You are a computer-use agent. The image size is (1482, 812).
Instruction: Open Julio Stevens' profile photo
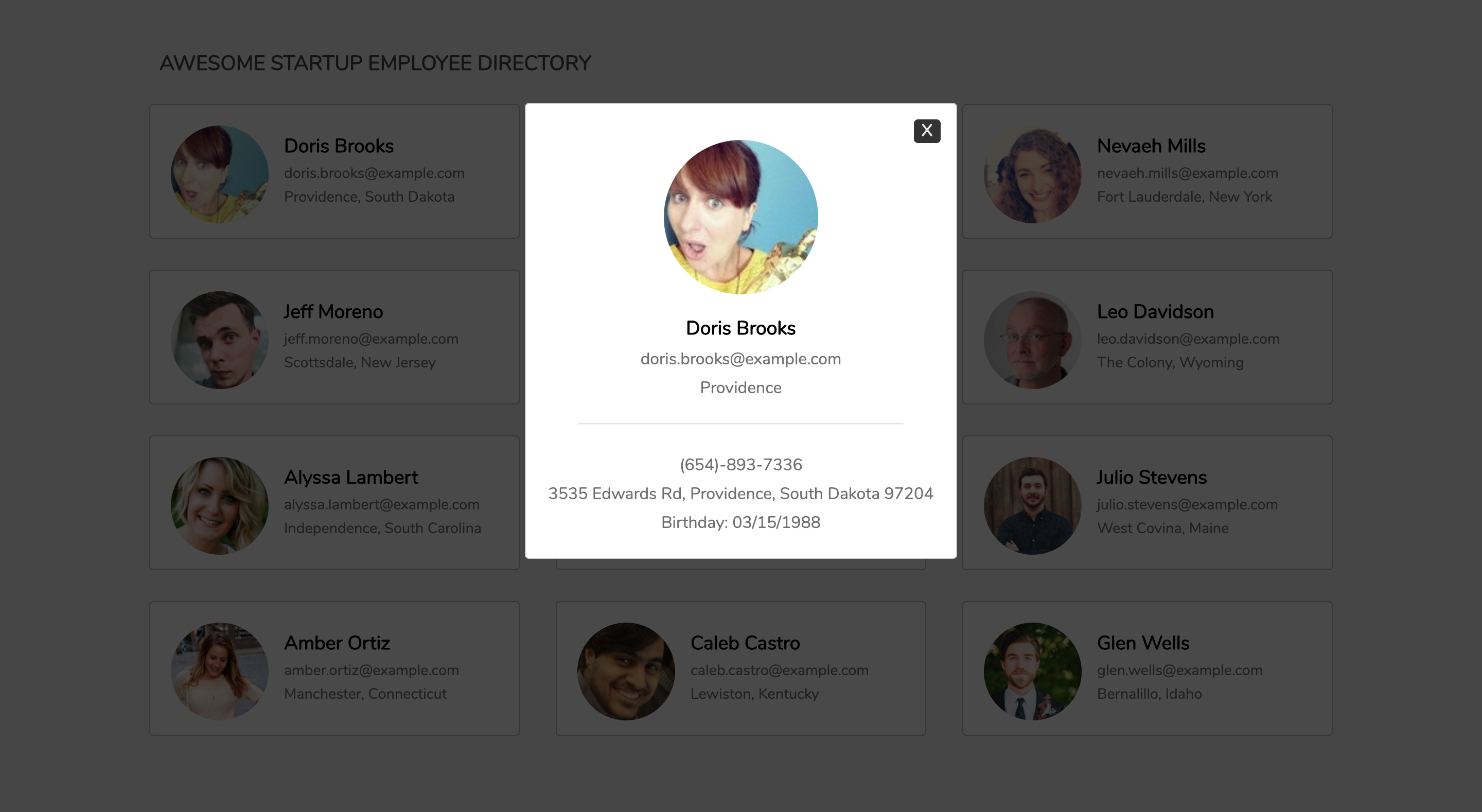pos(1032,506)
